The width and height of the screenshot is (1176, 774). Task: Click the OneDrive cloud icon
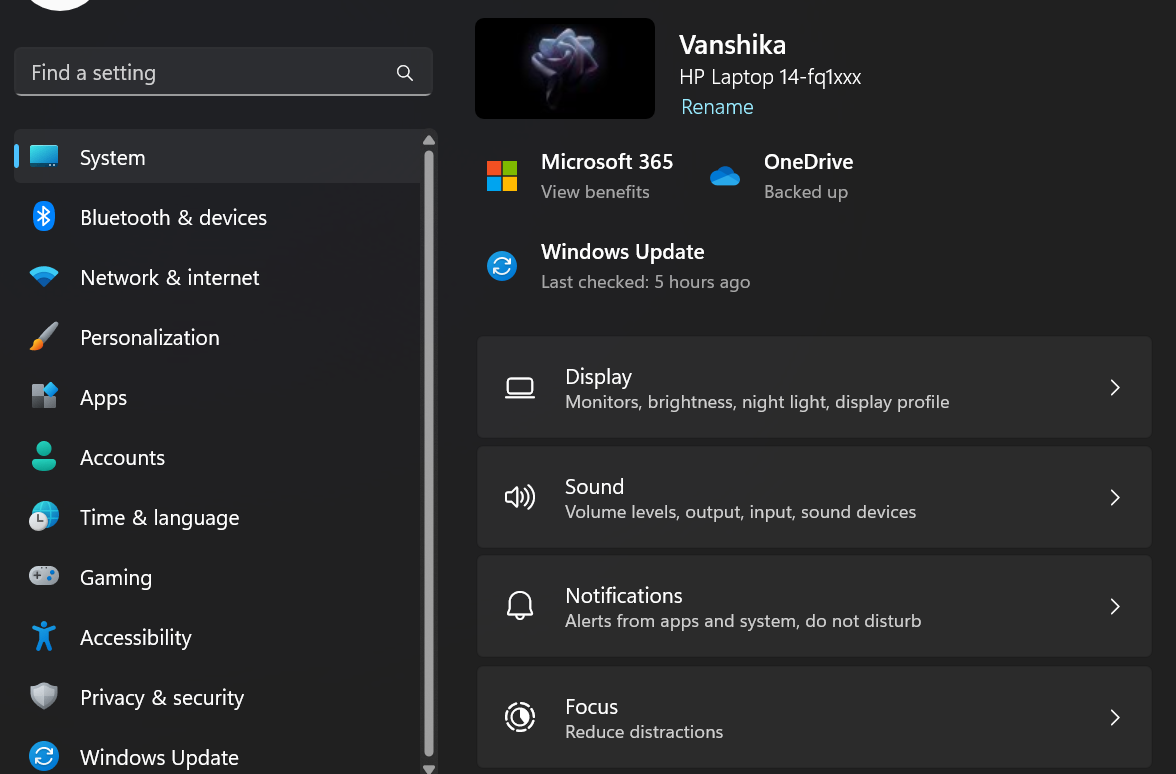coord(725,176)
